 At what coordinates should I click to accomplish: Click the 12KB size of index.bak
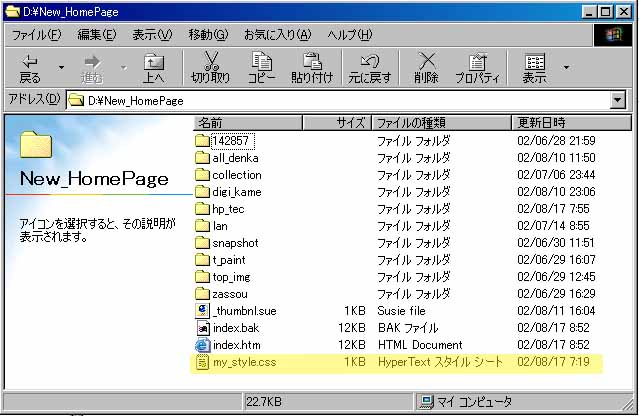[352, 328]
